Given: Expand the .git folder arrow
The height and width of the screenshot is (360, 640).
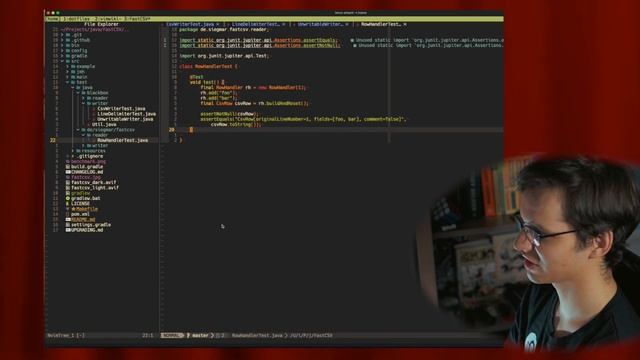Looking at the screenshot, I should click(62, 35).
